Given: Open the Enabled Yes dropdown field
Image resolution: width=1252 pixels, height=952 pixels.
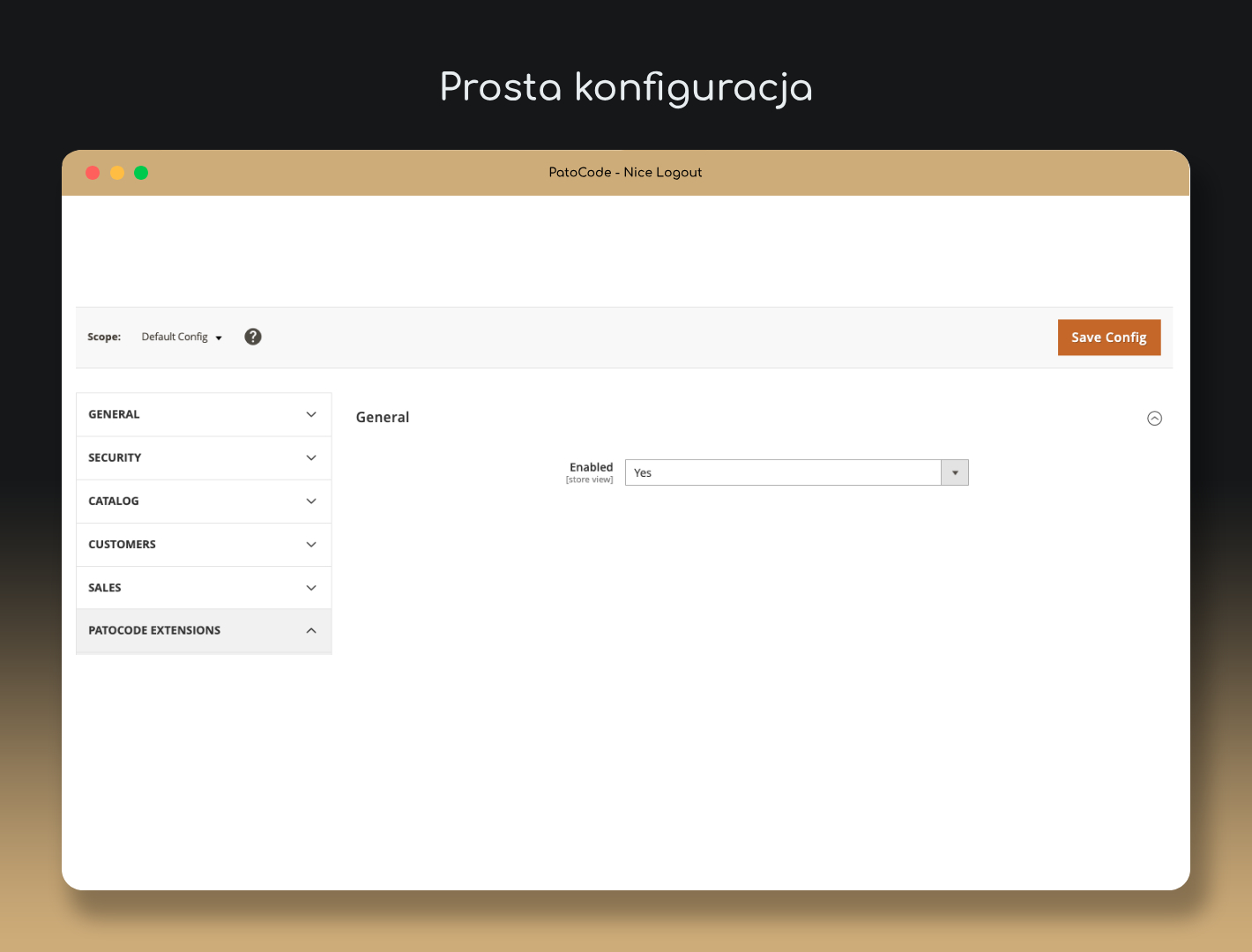Looking at the screenshot, I should pyautogui.click(x=783, y=472).
